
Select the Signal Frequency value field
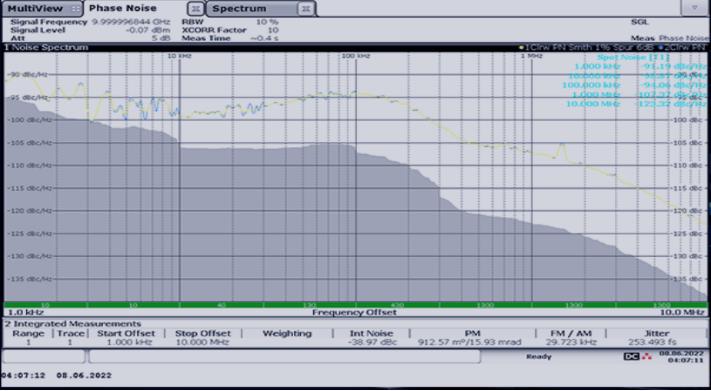pyautogui.click(x=131, y=22)
